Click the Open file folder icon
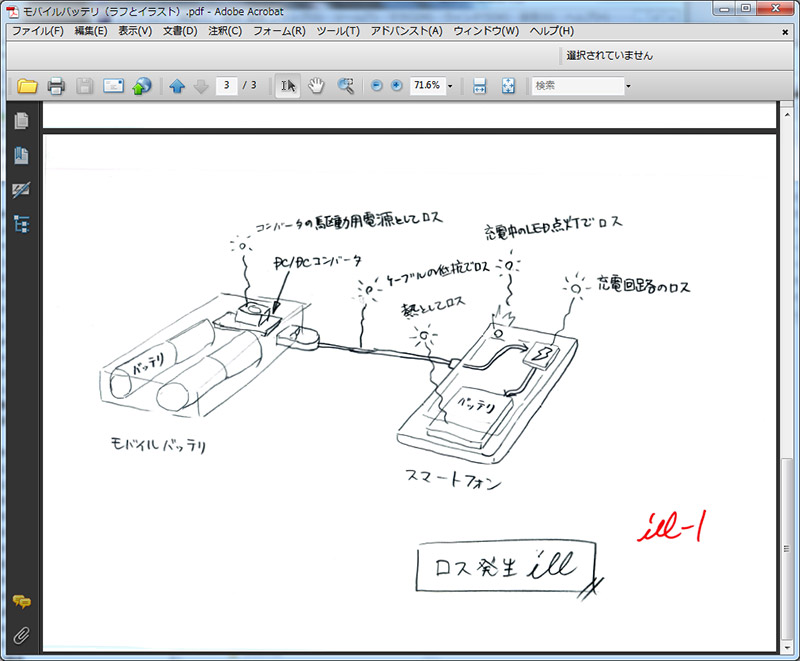 pos(27,86)
